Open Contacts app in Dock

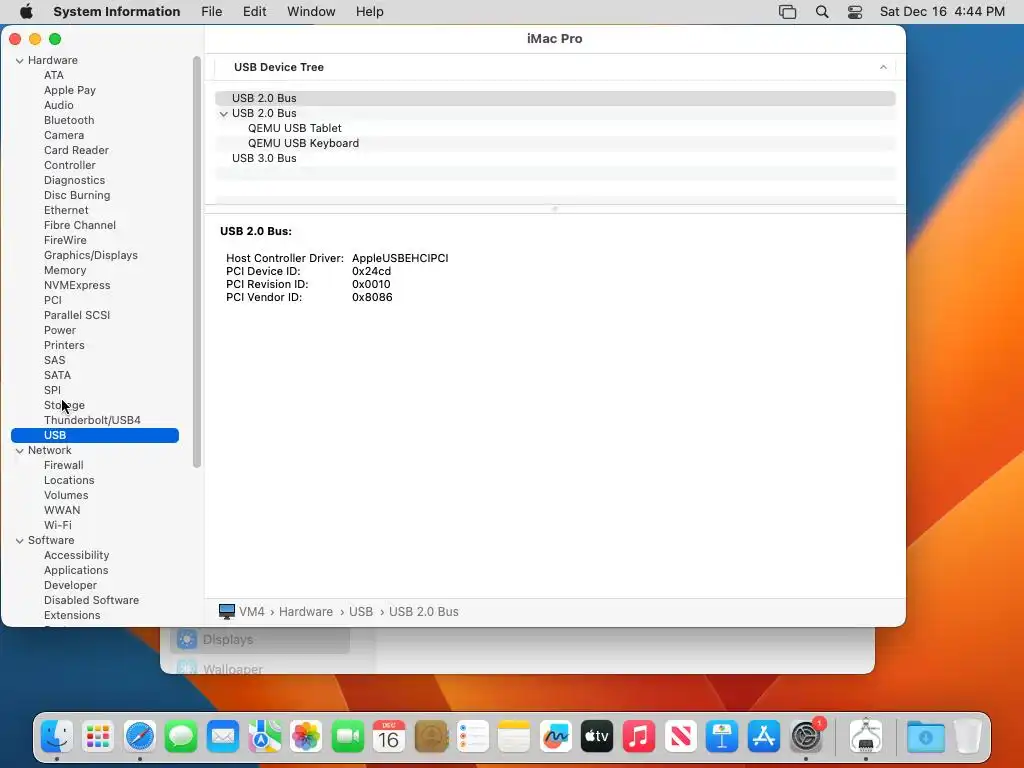tap(431, 737)
